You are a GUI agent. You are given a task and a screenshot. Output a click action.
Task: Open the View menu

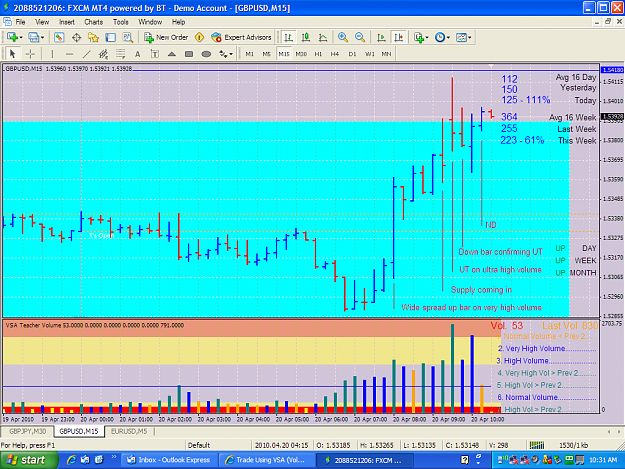tap(42, 22)
